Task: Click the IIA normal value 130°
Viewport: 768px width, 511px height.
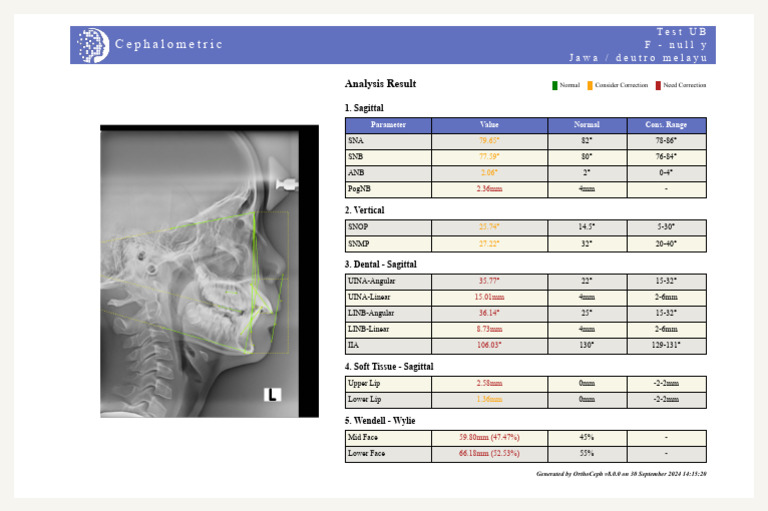Action: (x=587, y=345)
